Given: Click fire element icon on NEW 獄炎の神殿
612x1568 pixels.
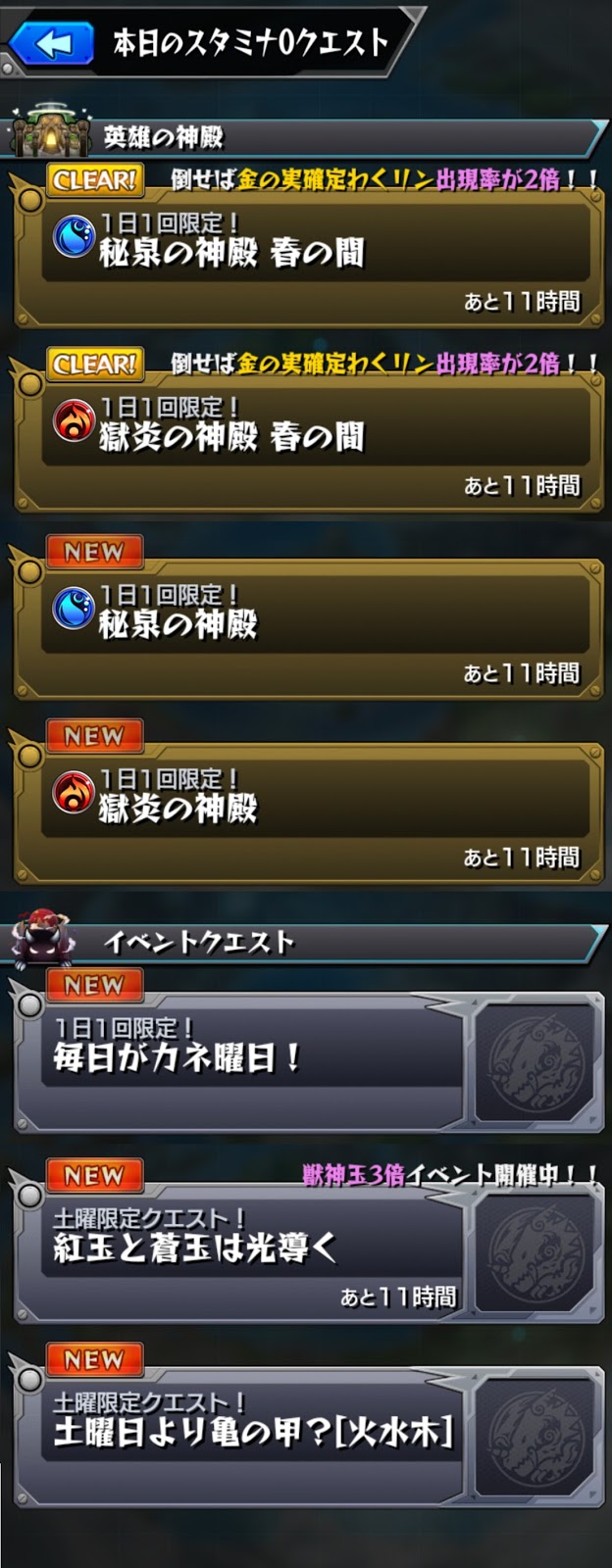Looking at the screenshot, I should [x=74, y=792].
